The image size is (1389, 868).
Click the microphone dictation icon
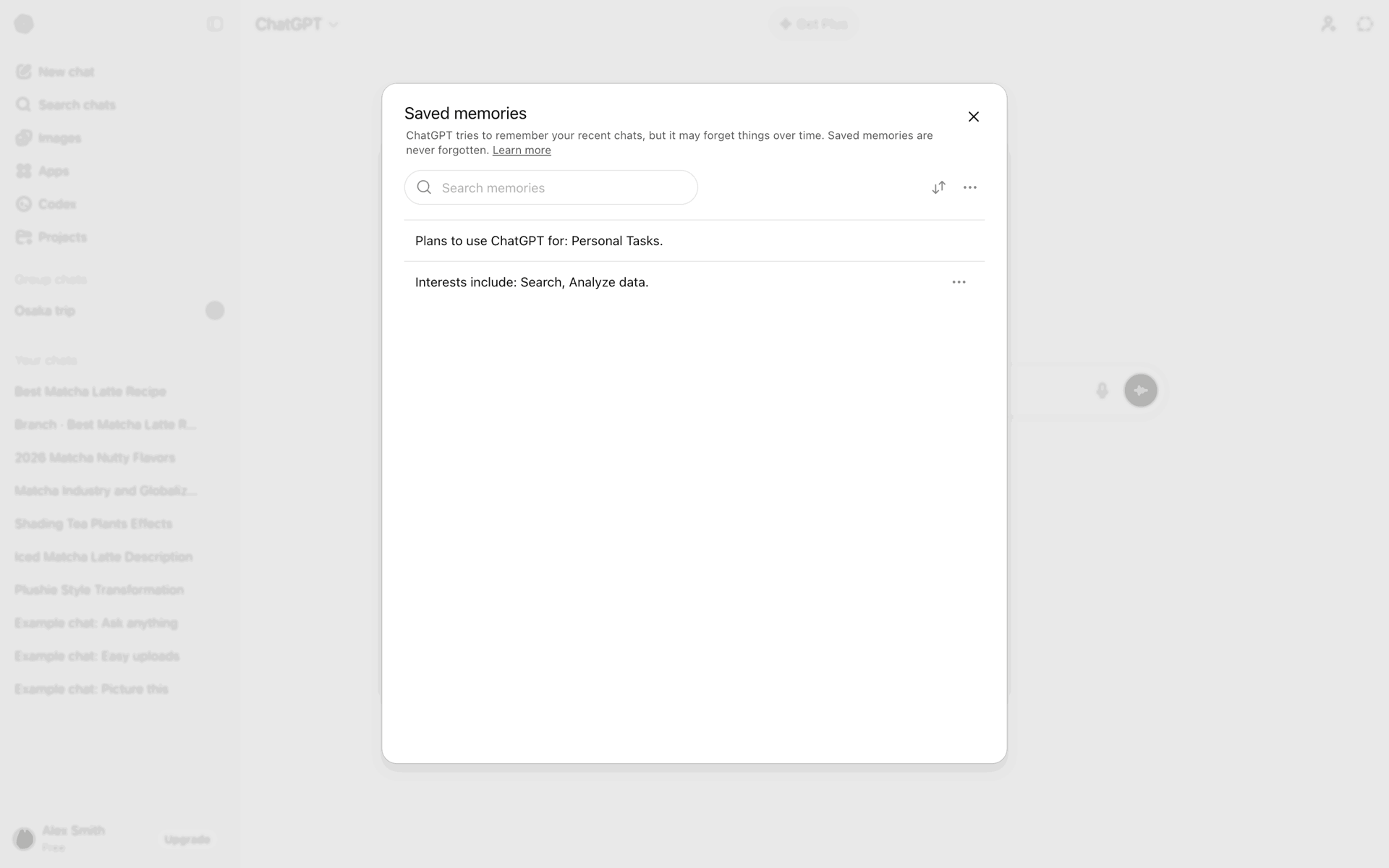click(x=1102, y=391)
